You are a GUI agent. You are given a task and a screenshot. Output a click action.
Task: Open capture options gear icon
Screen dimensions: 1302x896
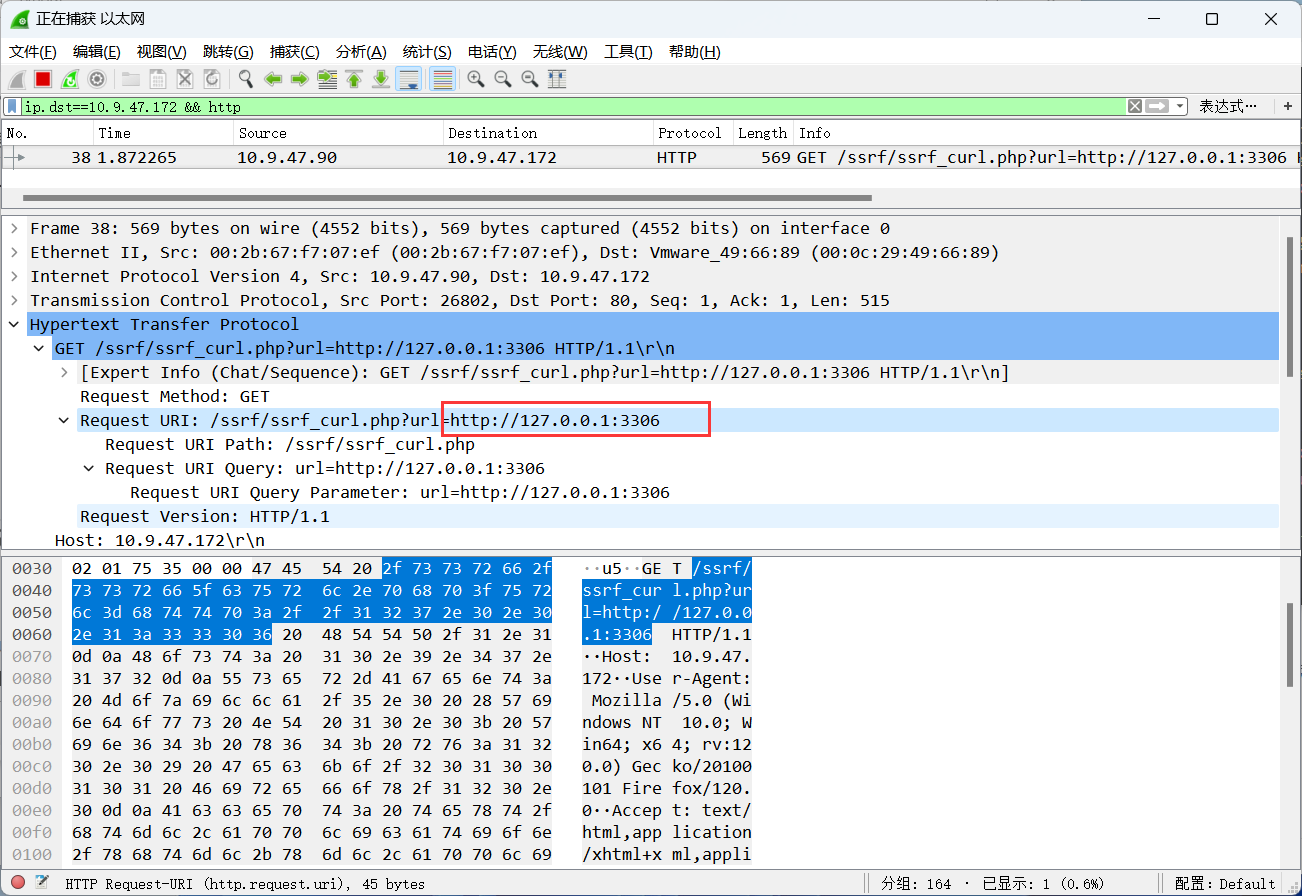click(97, 79)
